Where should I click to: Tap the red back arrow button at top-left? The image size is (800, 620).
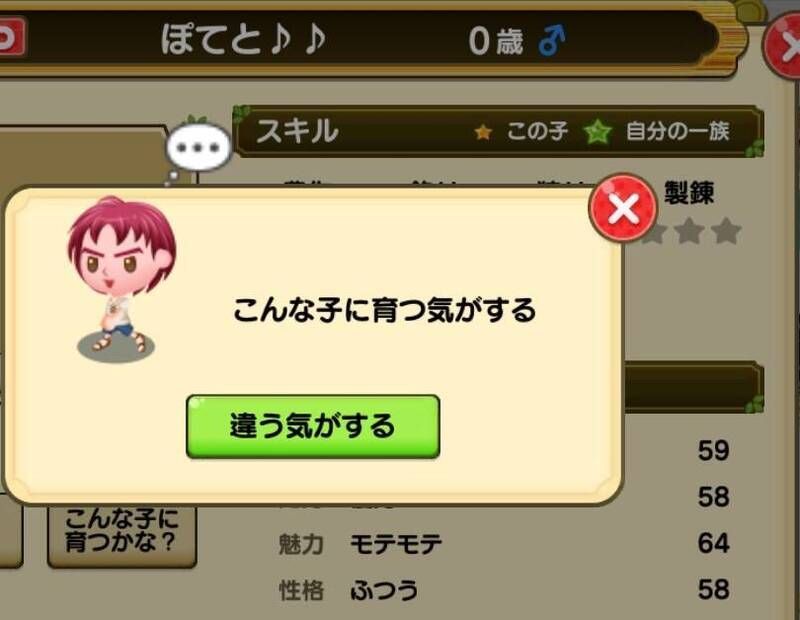[11, 37]
